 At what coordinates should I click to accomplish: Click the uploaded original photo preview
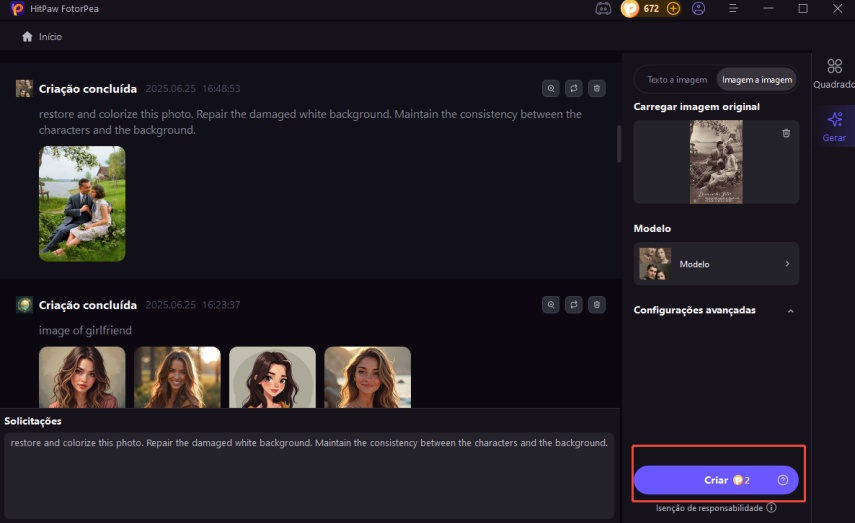716,162
